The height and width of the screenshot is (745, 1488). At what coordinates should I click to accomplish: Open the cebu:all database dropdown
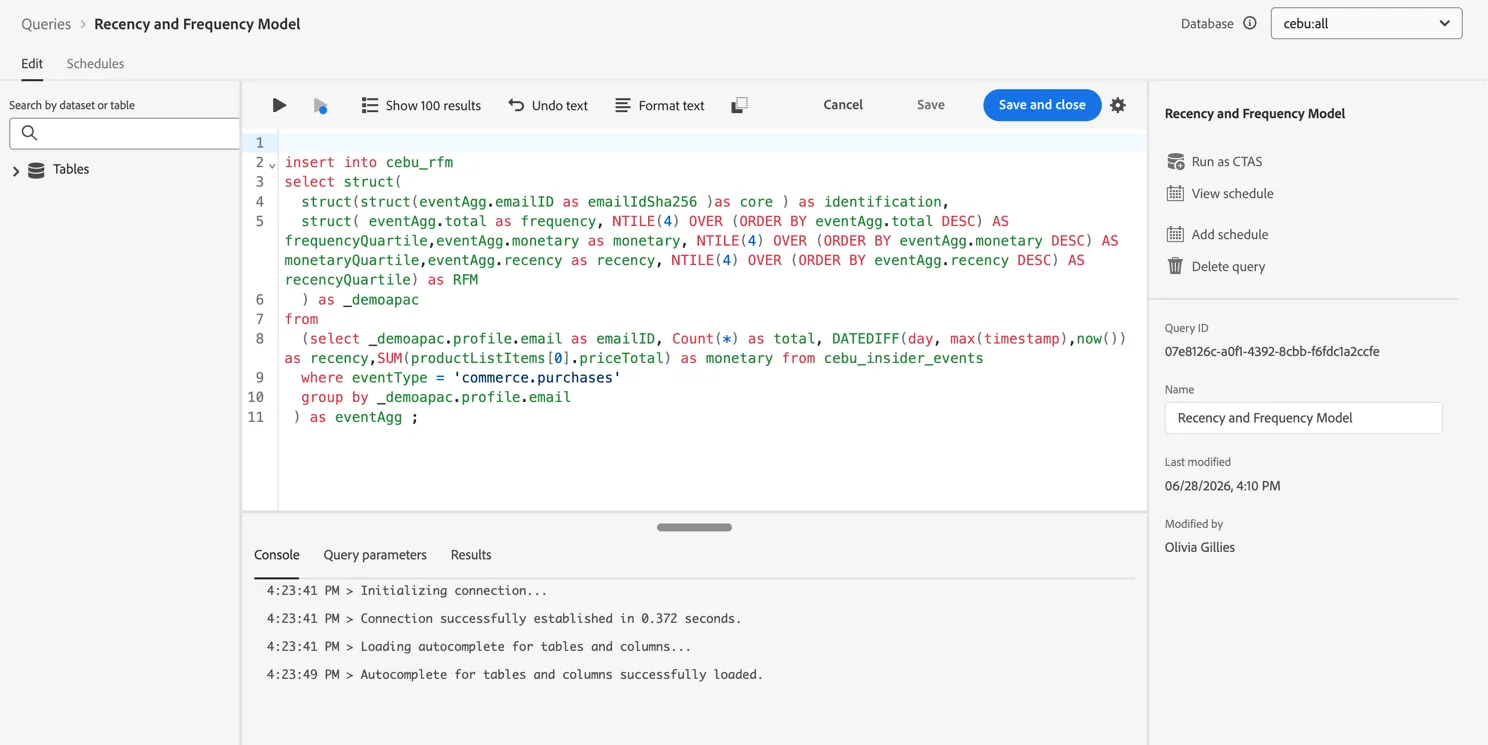1366,23
